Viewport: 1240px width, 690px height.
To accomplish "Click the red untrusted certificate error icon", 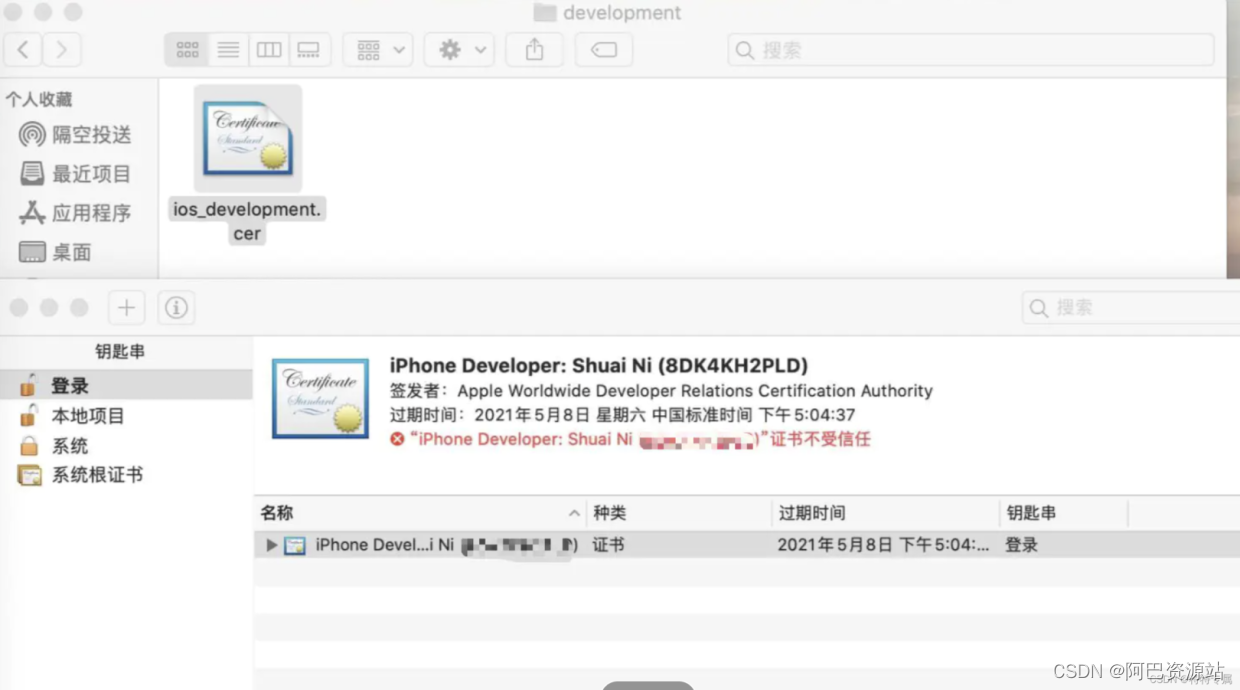I will click(397, 439).
